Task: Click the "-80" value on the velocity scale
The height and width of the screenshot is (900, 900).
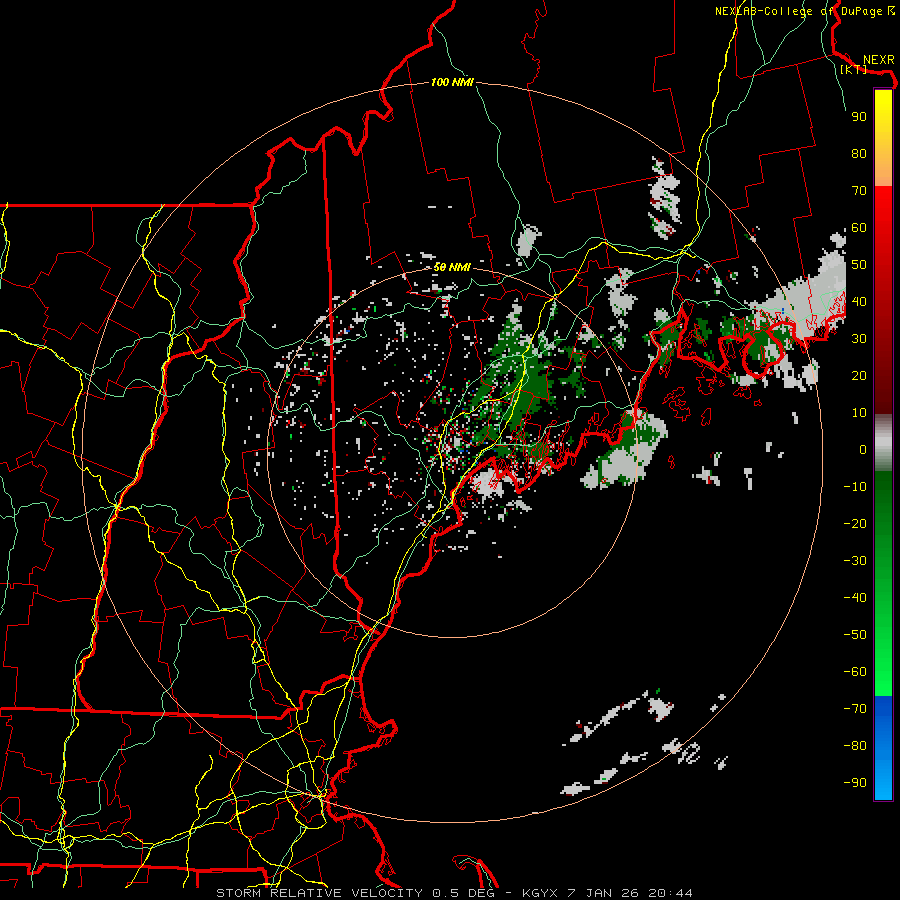Action: (x=855, y=746)
